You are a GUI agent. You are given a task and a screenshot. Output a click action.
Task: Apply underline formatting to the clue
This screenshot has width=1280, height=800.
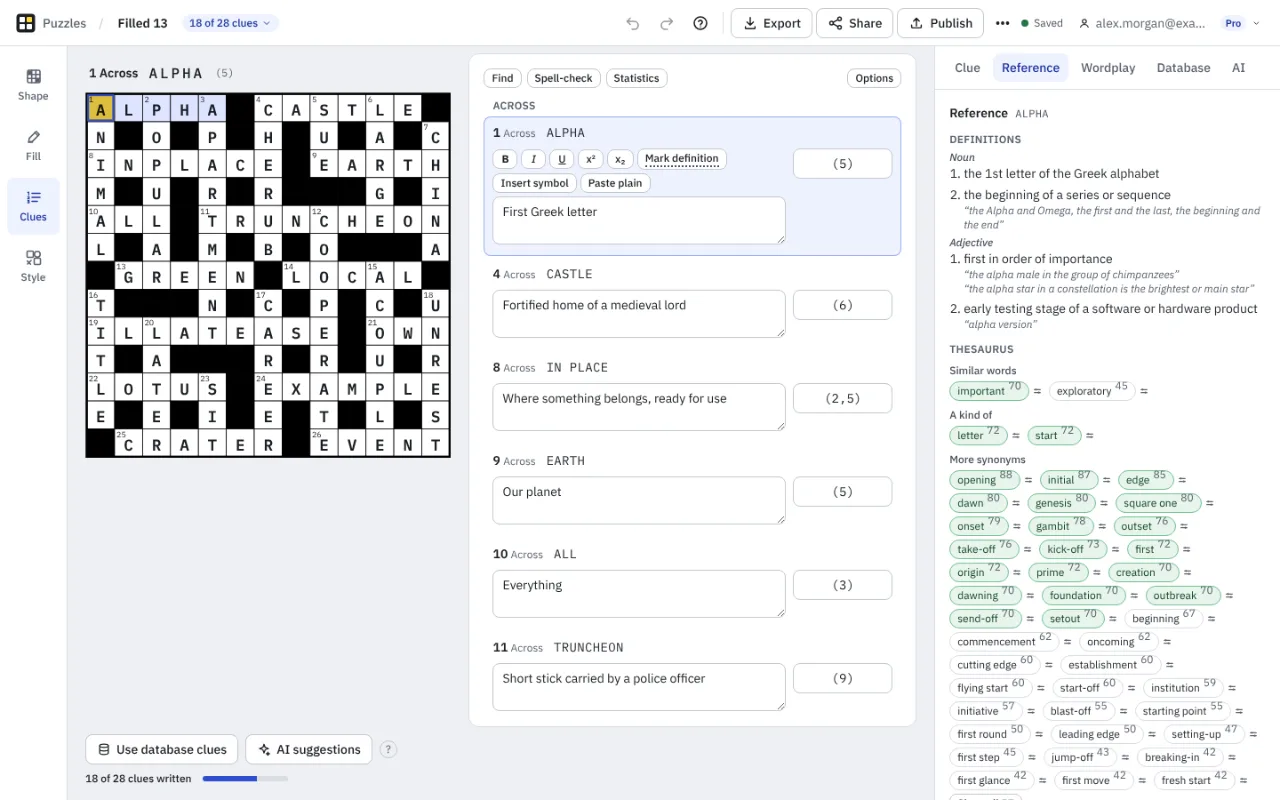tap(562, 159)
